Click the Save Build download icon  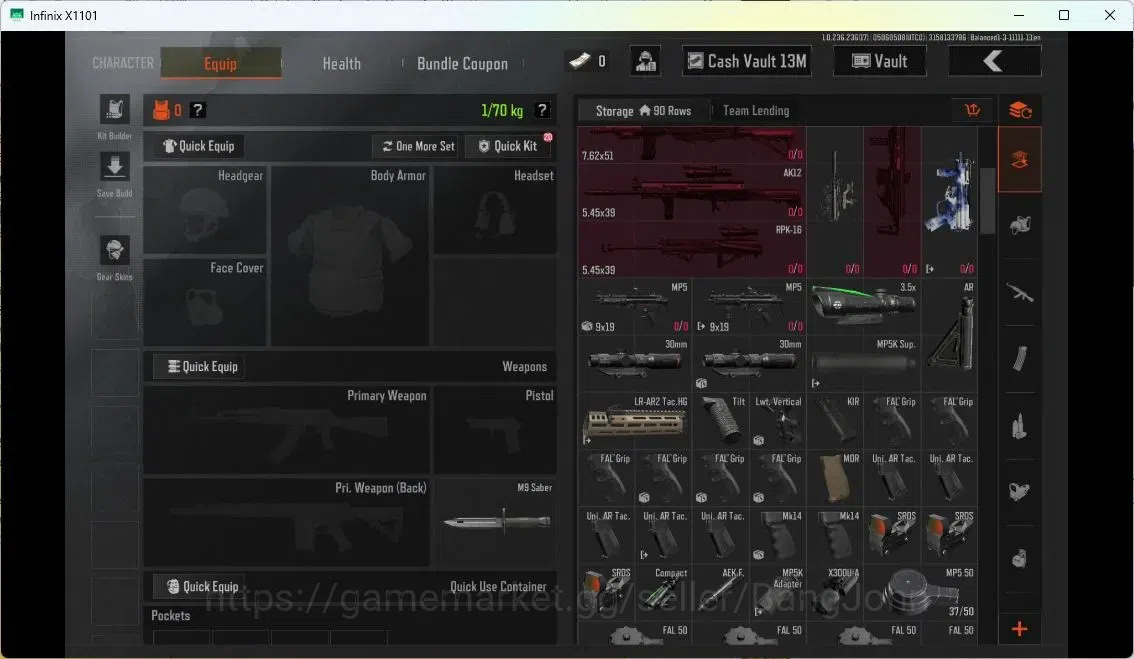click(x=114, y=167)
